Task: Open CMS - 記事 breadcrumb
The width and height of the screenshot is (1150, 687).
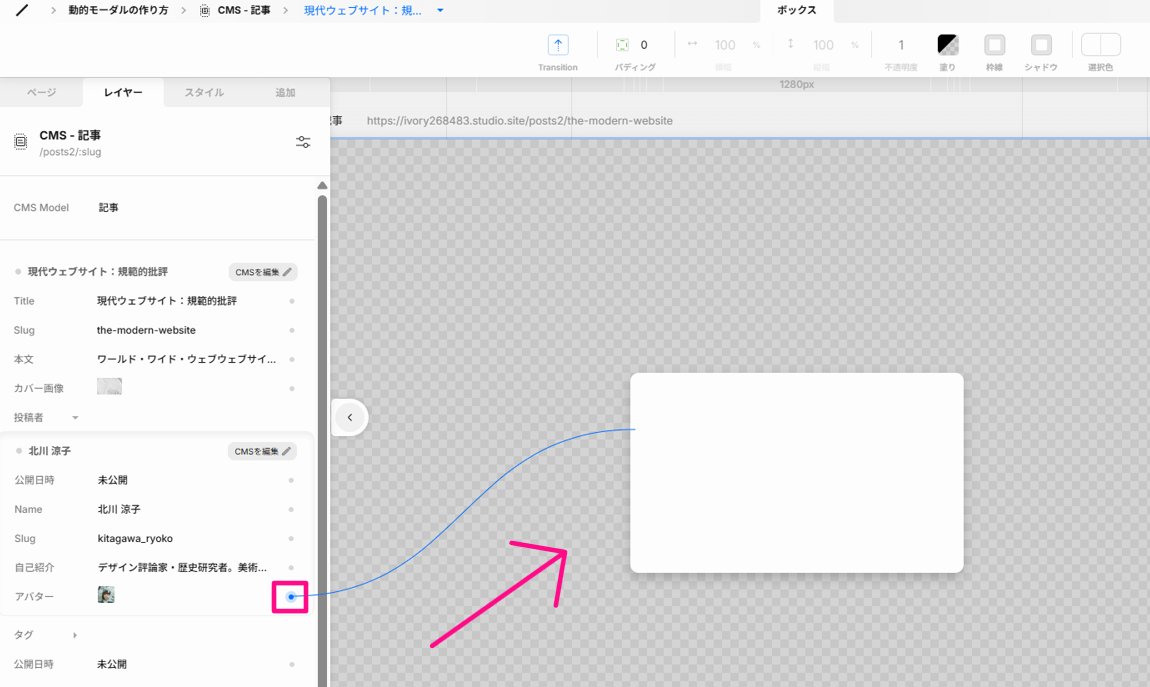Action: (244, 10)
